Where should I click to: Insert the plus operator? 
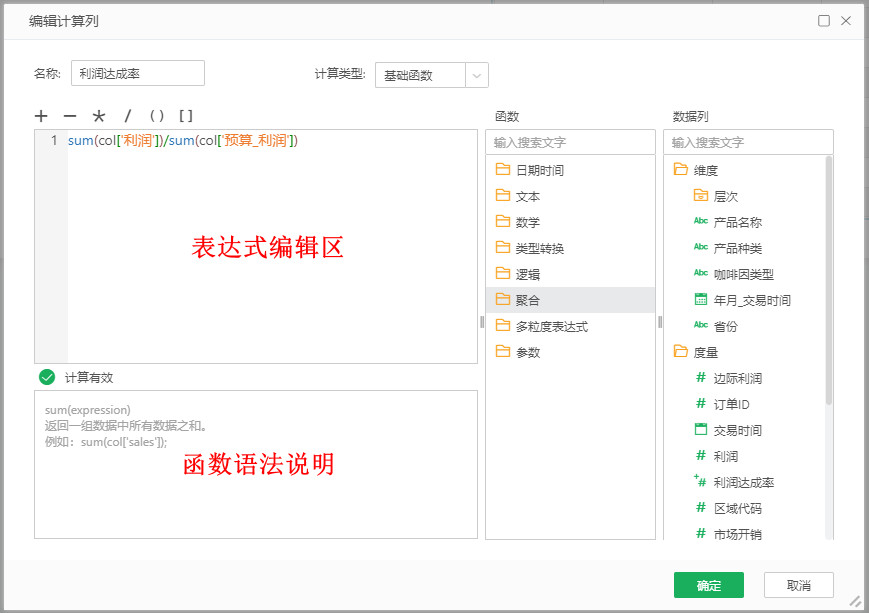tap(41, 116)
